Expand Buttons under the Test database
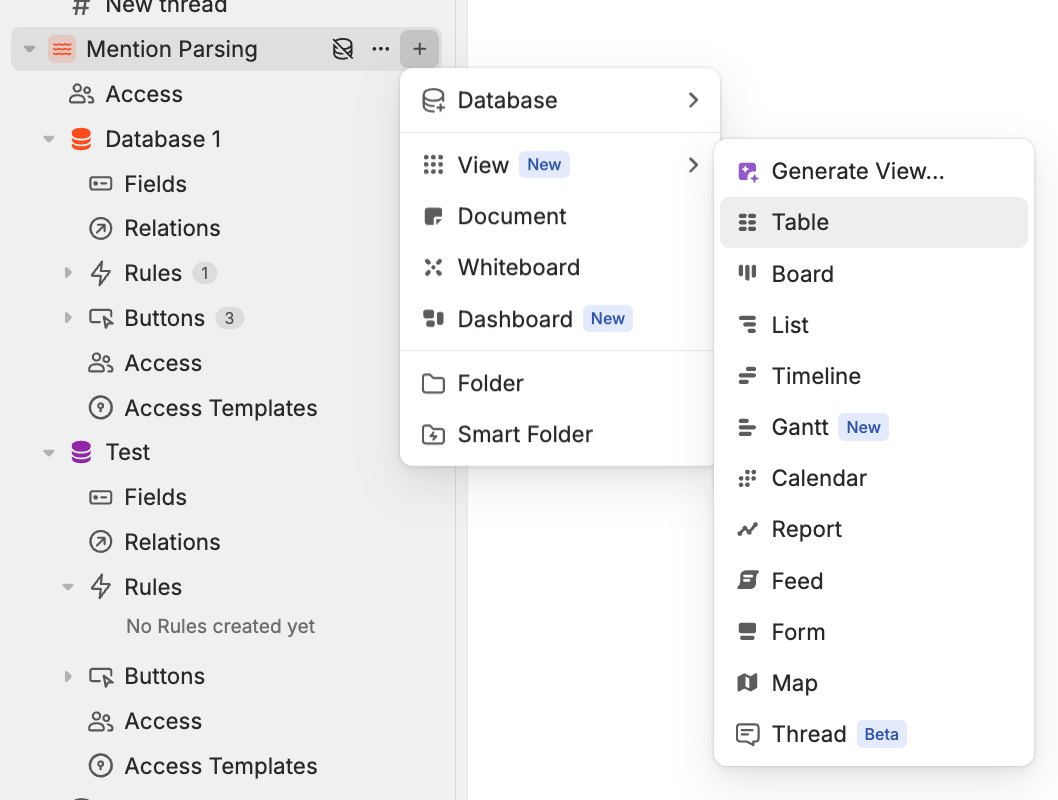 point(68,676)
